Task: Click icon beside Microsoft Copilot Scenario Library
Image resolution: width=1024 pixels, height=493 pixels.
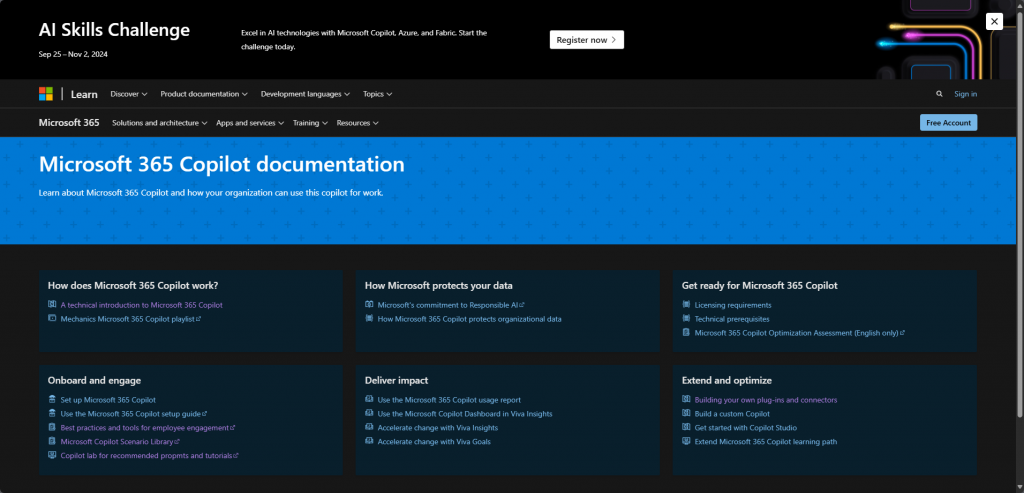Action: [52, 441]
